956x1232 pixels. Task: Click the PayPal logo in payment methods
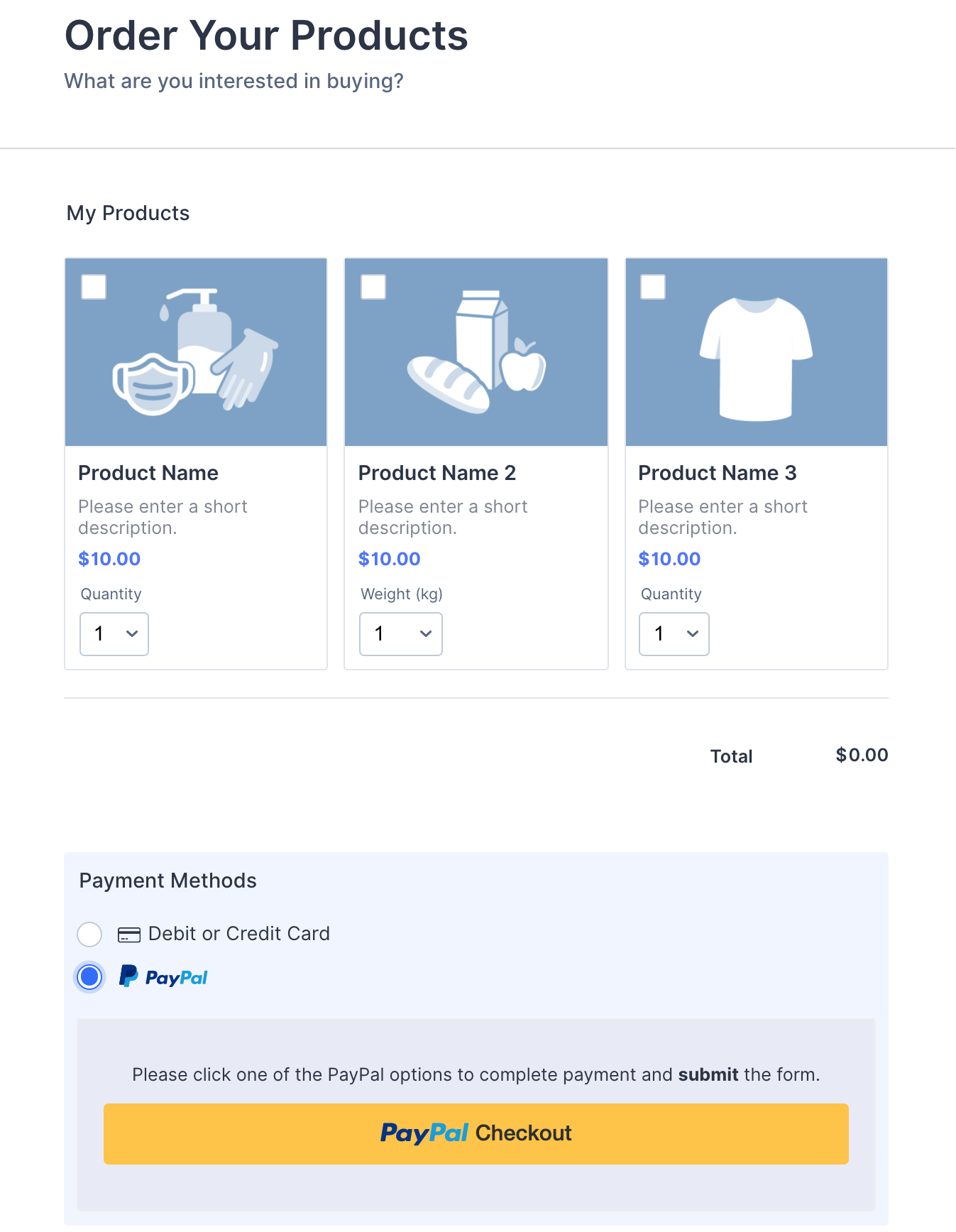163,977
